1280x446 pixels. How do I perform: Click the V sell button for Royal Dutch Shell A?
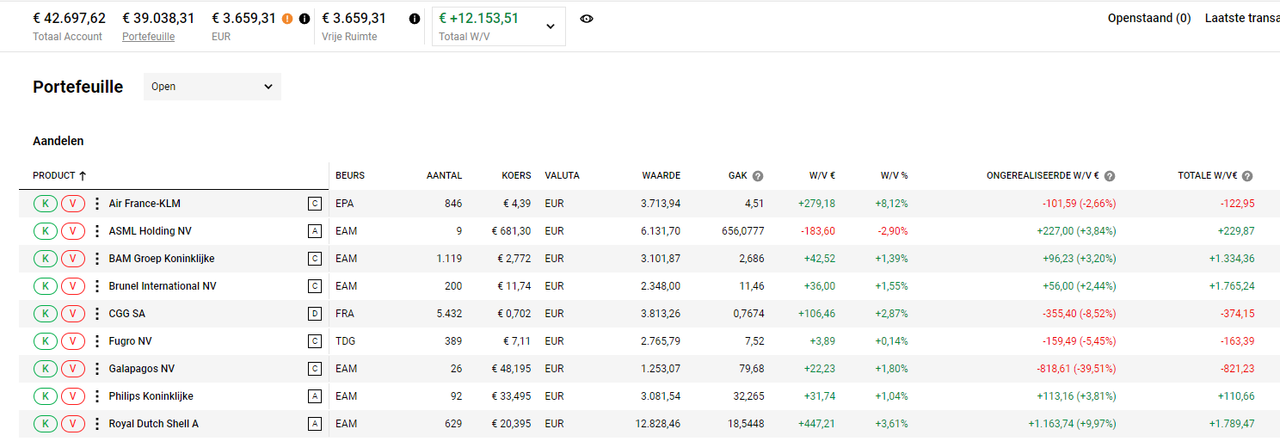click(74, 424)
